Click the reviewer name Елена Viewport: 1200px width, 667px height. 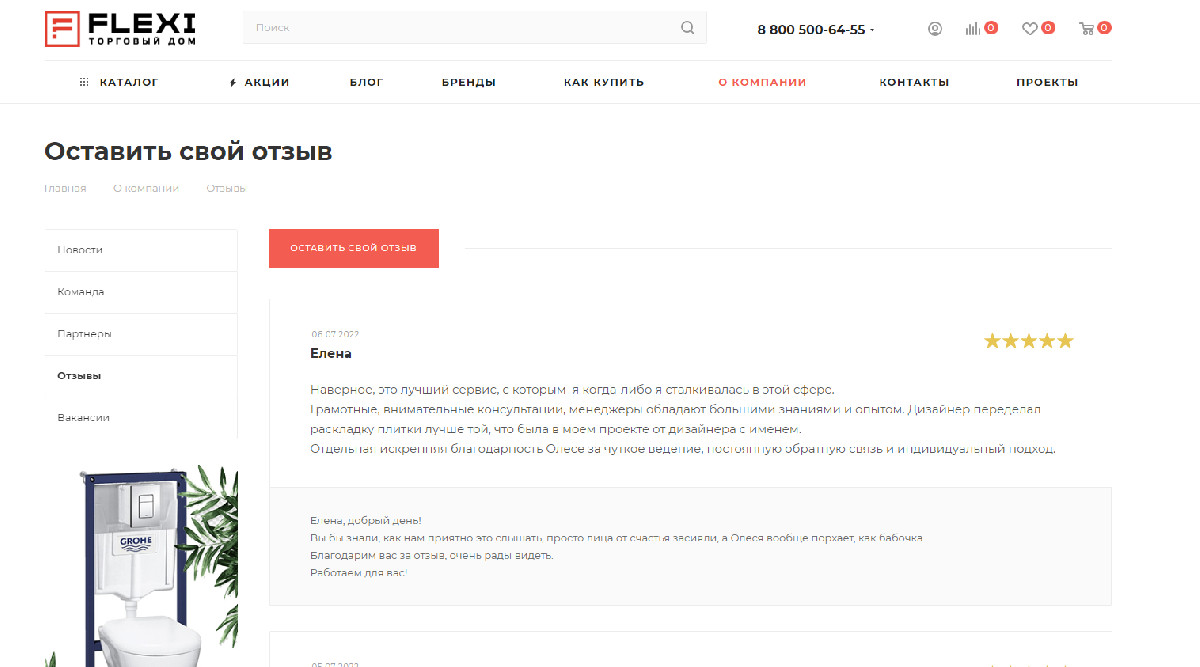pos(331,354)
